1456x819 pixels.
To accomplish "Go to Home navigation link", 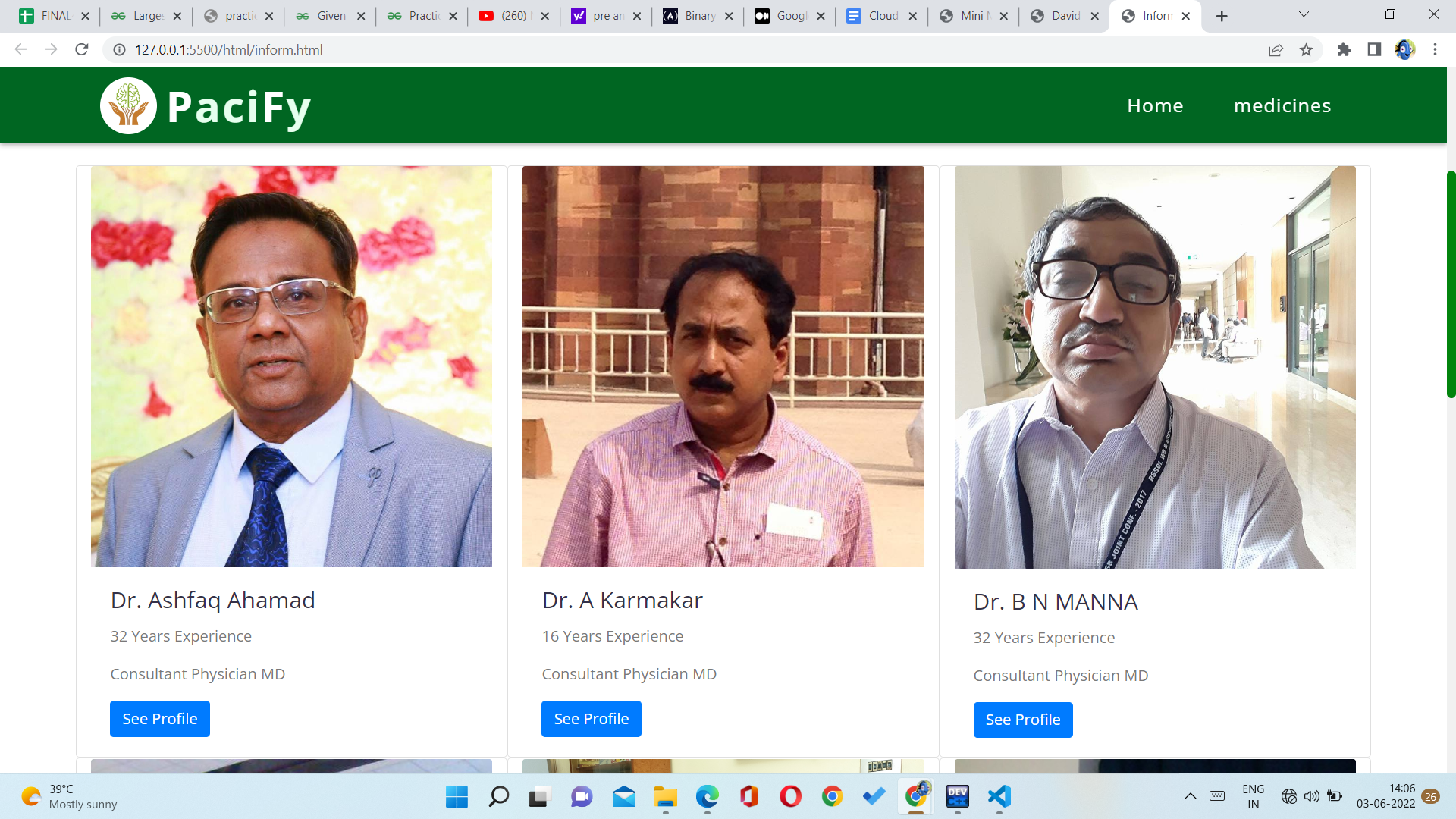I will coord(1155,105).
